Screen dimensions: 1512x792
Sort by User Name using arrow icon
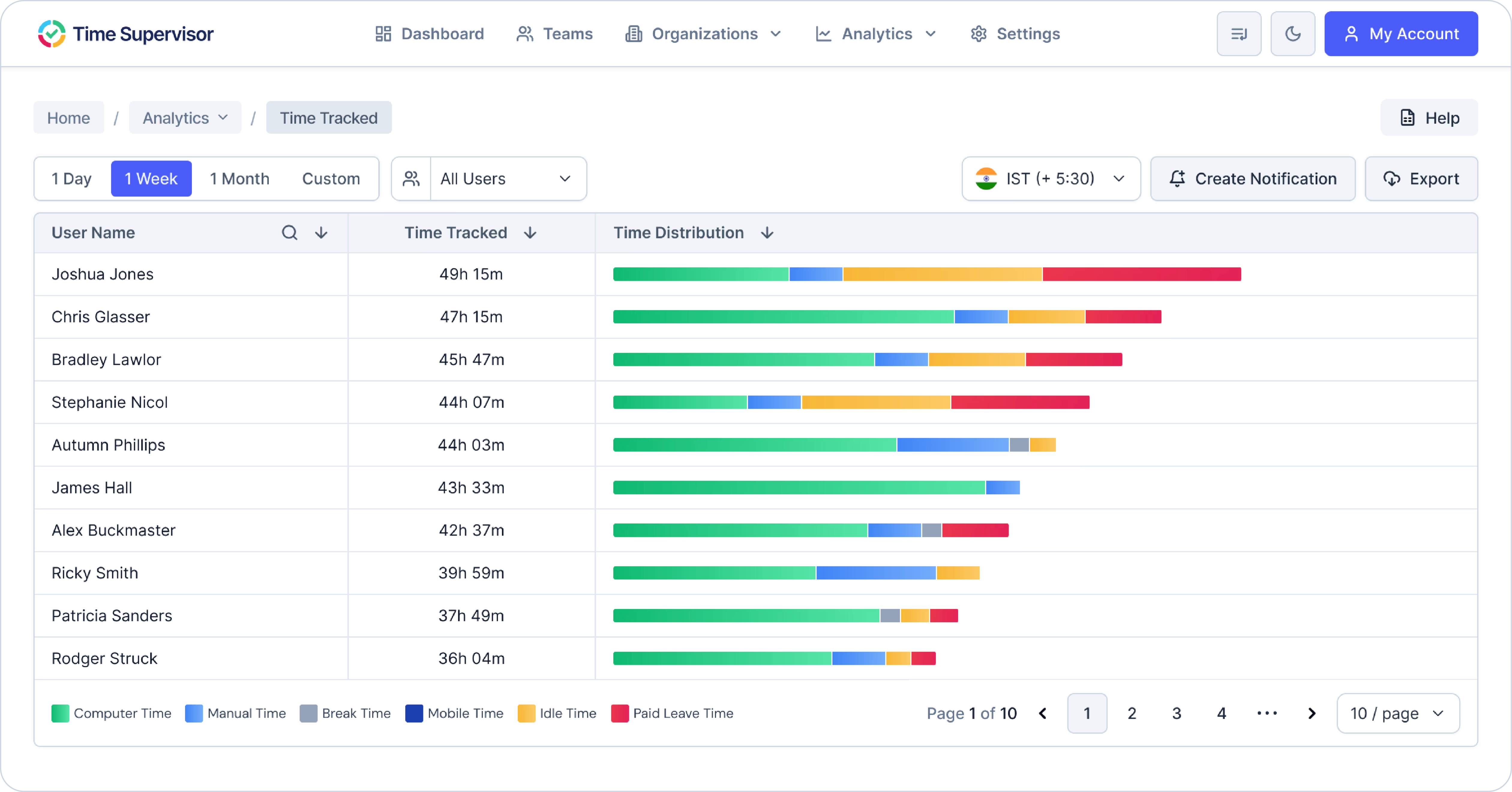[x=321, y=232]
